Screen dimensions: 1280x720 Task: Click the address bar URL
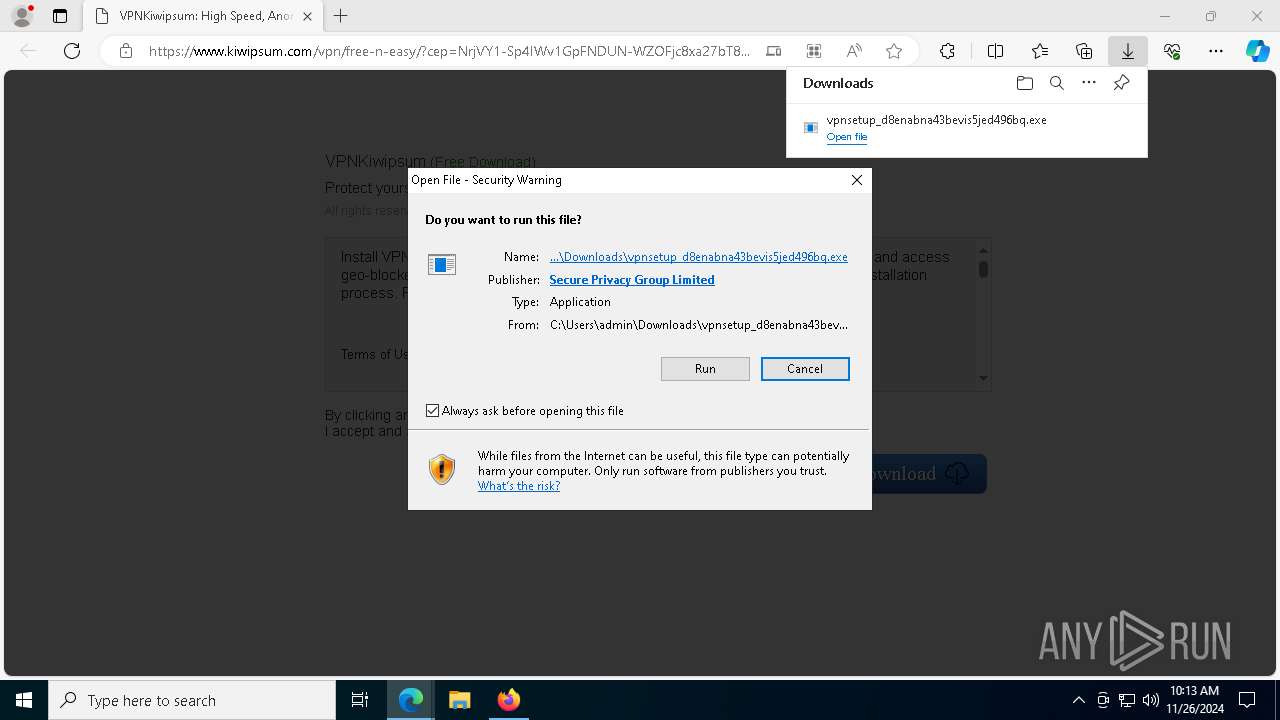449,51
